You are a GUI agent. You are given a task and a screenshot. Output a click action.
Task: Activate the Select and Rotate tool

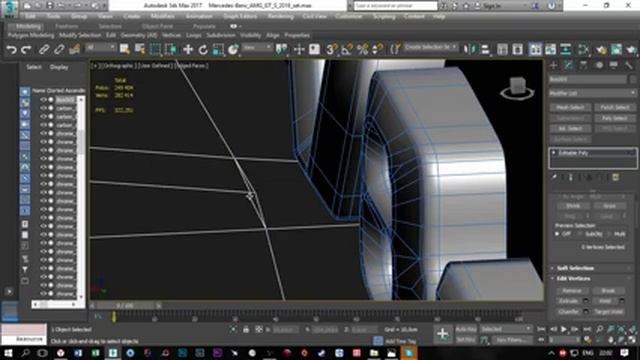click(x=203, y=49)
